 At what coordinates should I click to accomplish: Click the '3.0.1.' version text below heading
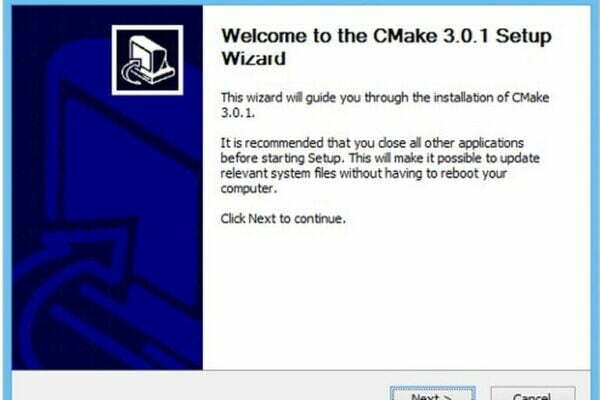238,113
